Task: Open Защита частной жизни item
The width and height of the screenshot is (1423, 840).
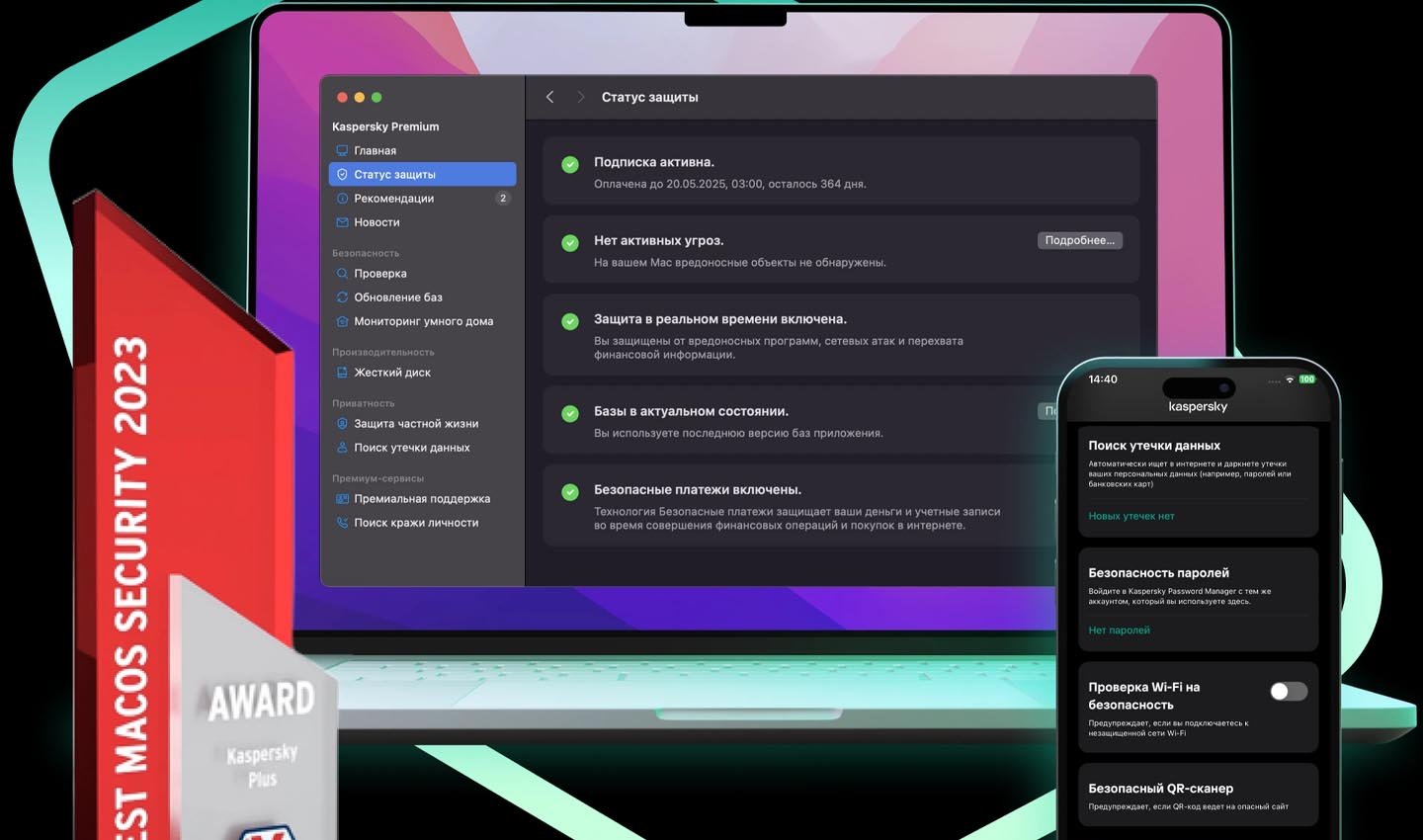Action: tap(422, 424)
